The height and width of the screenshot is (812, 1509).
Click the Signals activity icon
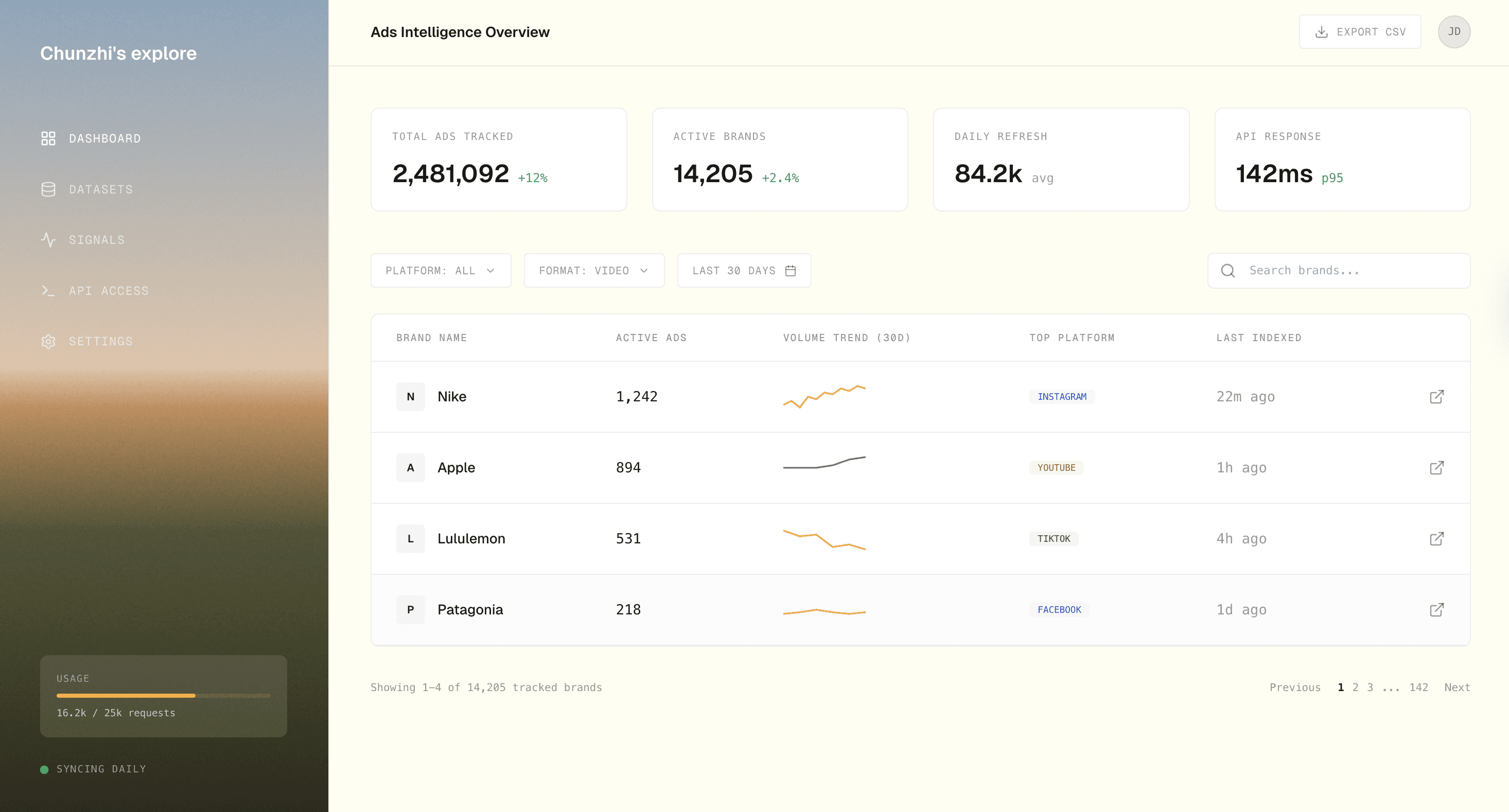[x=48, y=240]
